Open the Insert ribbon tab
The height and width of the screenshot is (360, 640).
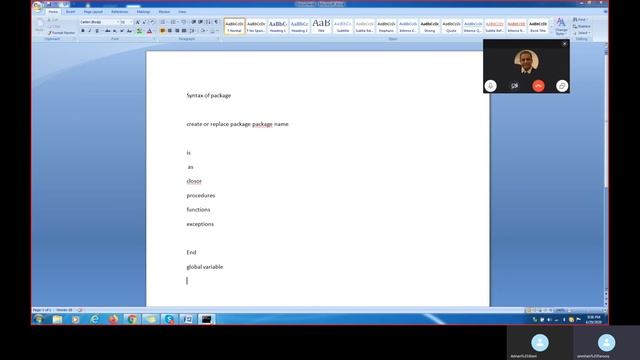click(x=71, y=12)
